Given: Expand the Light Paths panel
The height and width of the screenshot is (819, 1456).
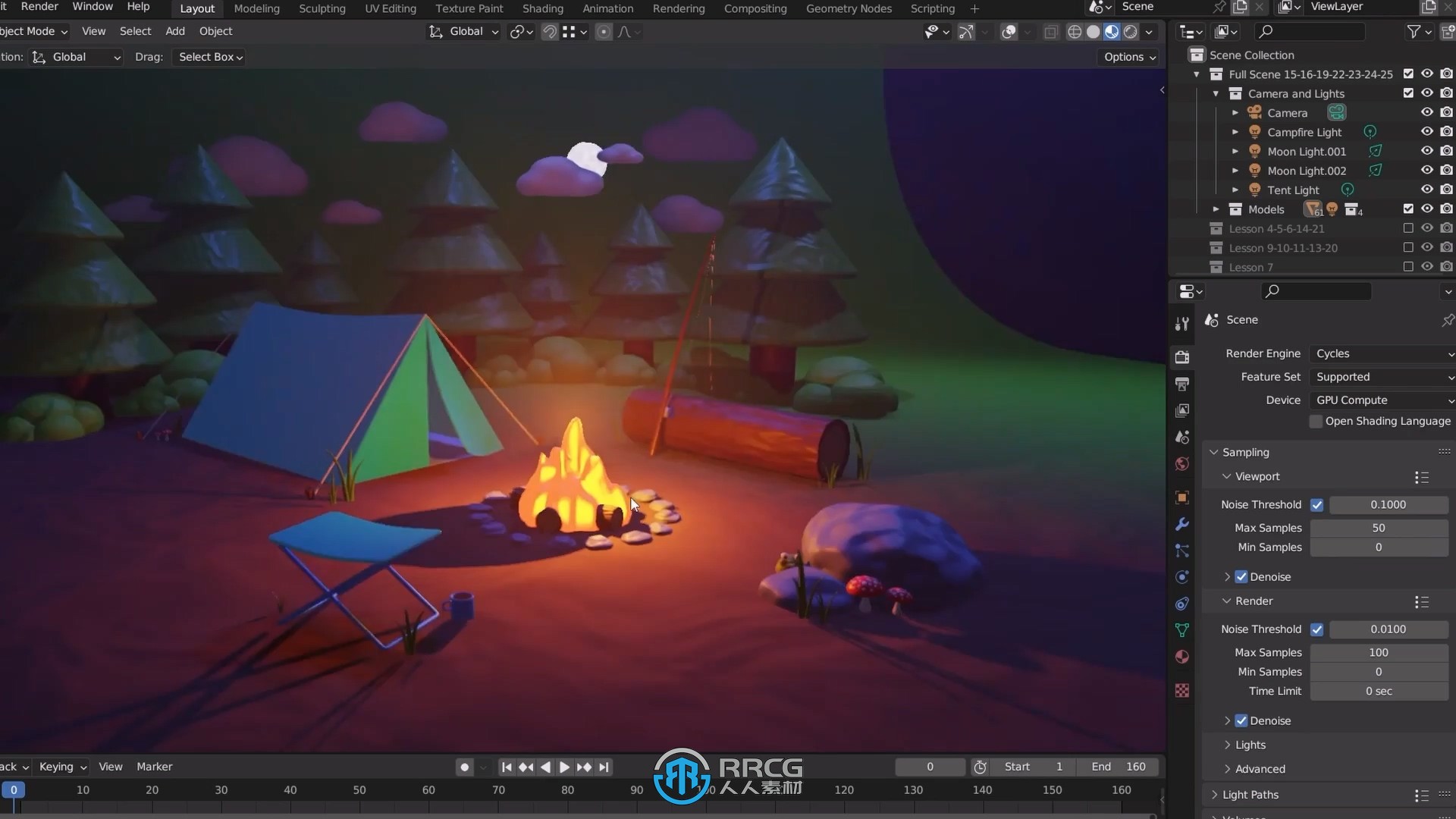Looking at the screenshot, I should 1214,795.
